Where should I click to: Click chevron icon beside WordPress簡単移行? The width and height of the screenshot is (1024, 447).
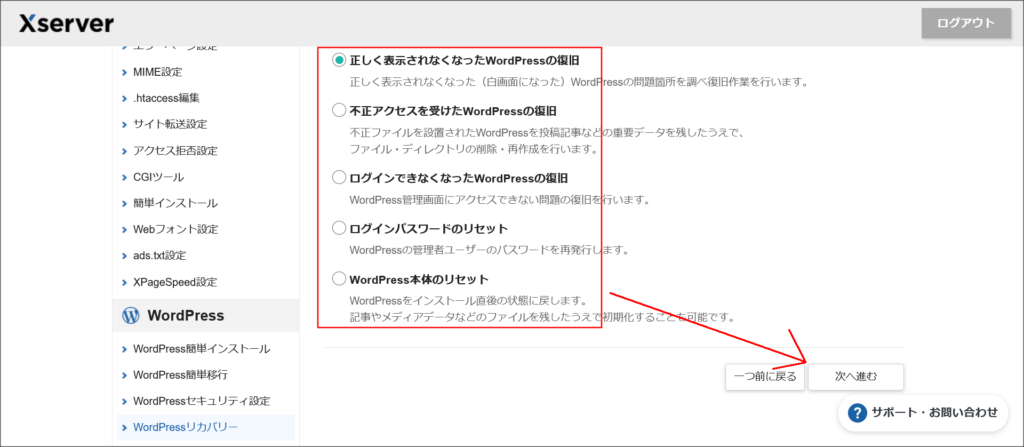[x=125, y=376]
